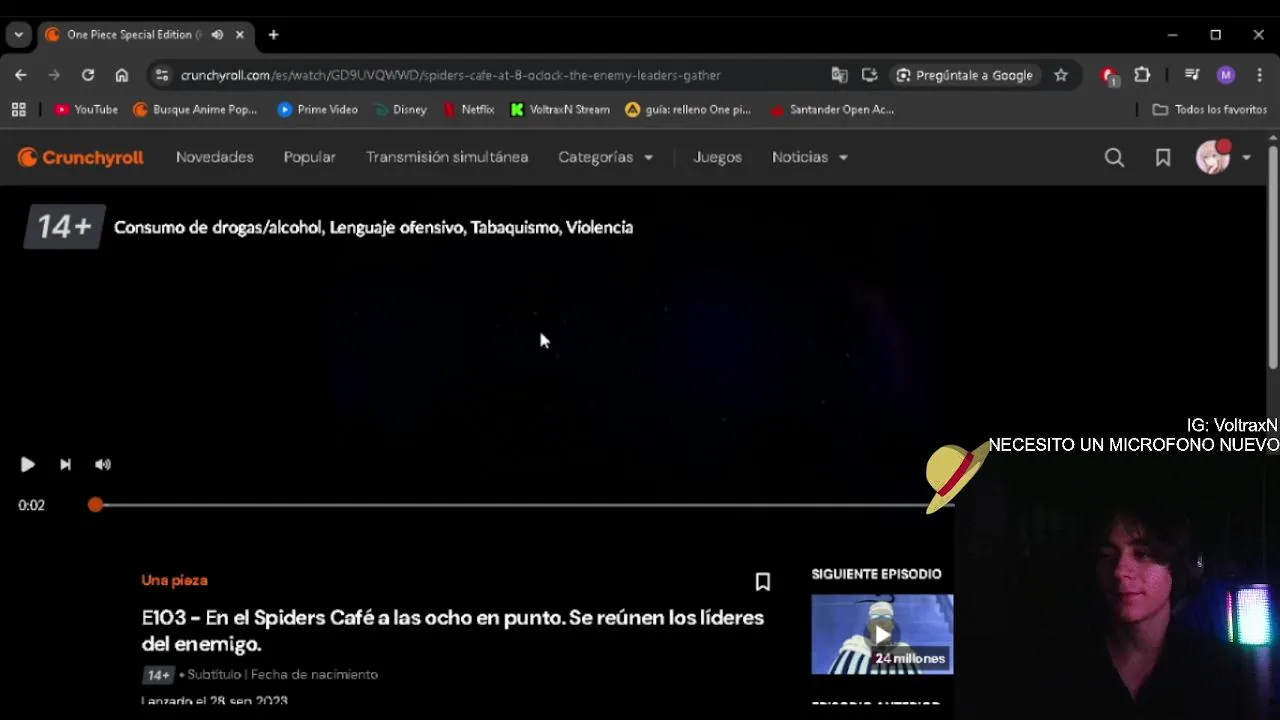Open the icon right of the translate icon
This screenshot has height=720, width=1280.
pyautogui.click(x=869, y=75)
